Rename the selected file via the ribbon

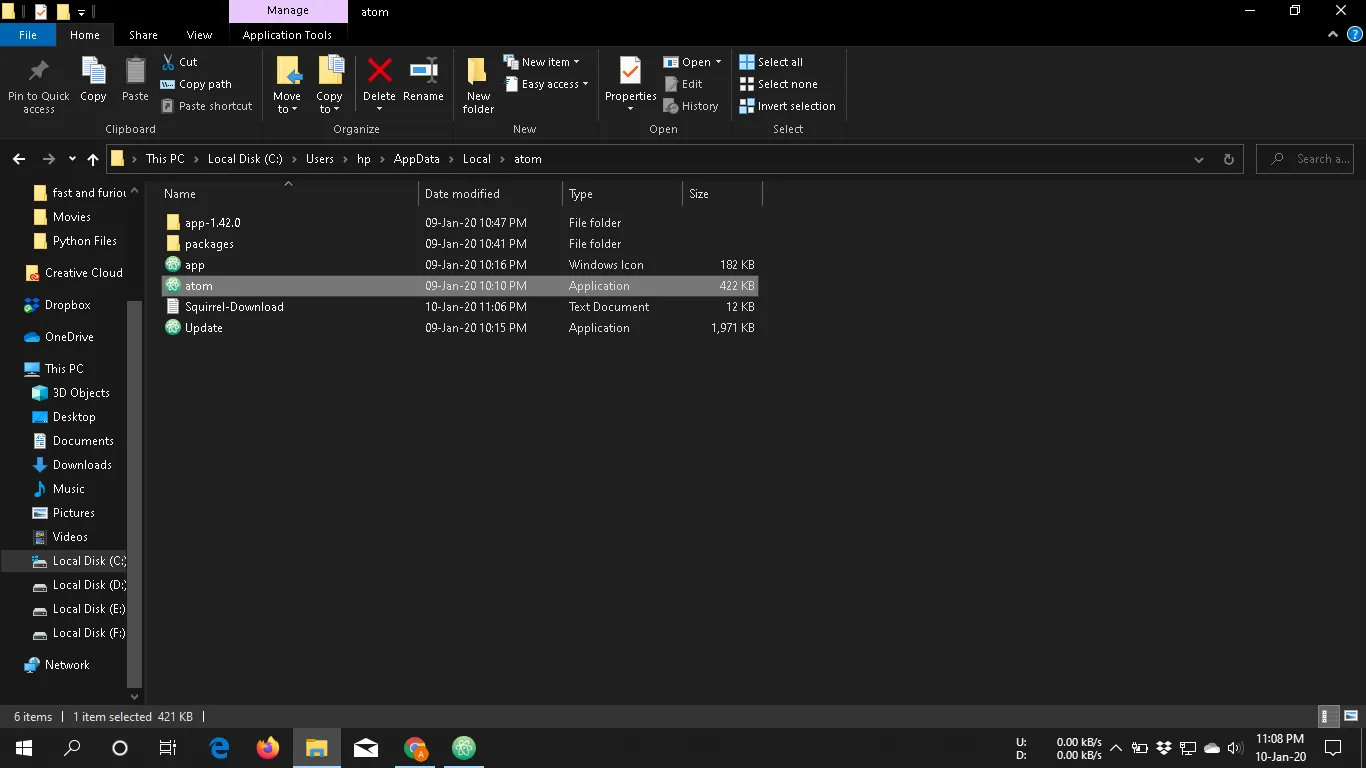pos(423,80)
